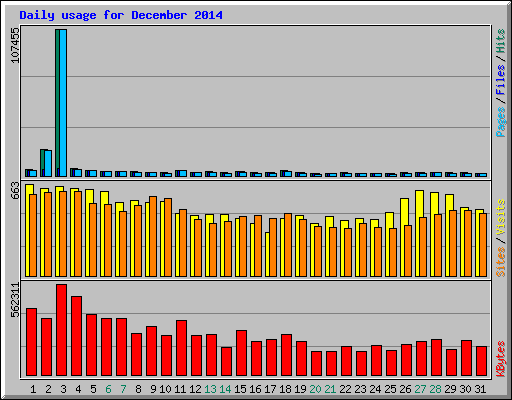The image size is (512, 400).
Task: Click the red KBytes bar for day 1
Action: pyautogui.click(x=31, y=342)
